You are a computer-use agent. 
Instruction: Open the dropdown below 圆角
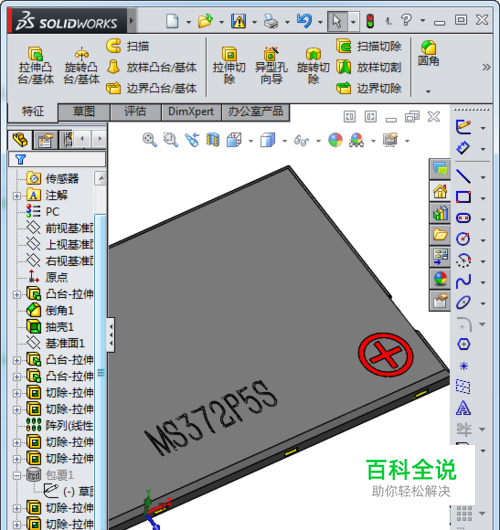[x=428, y=91]
